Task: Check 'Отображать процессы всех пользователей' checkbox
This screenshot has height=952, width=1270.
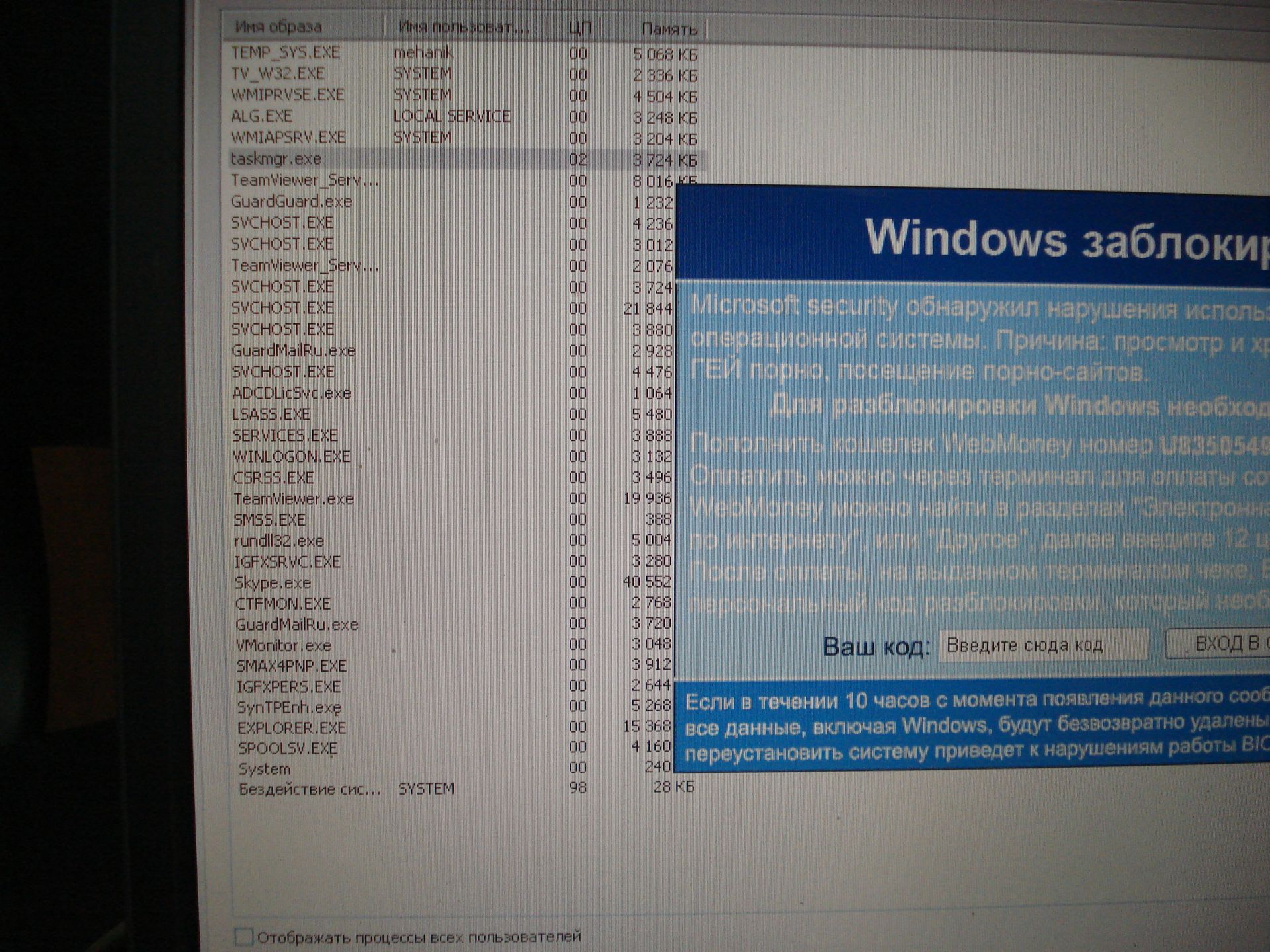Action: point(244,937)
